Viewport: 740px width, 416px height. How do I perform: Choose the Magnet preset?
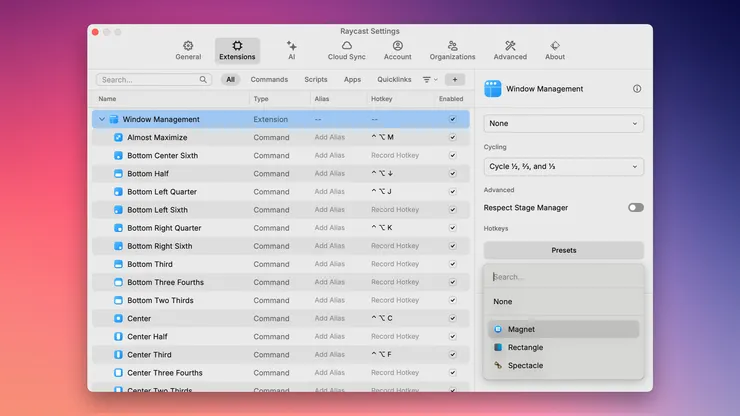tap(563, 329)
